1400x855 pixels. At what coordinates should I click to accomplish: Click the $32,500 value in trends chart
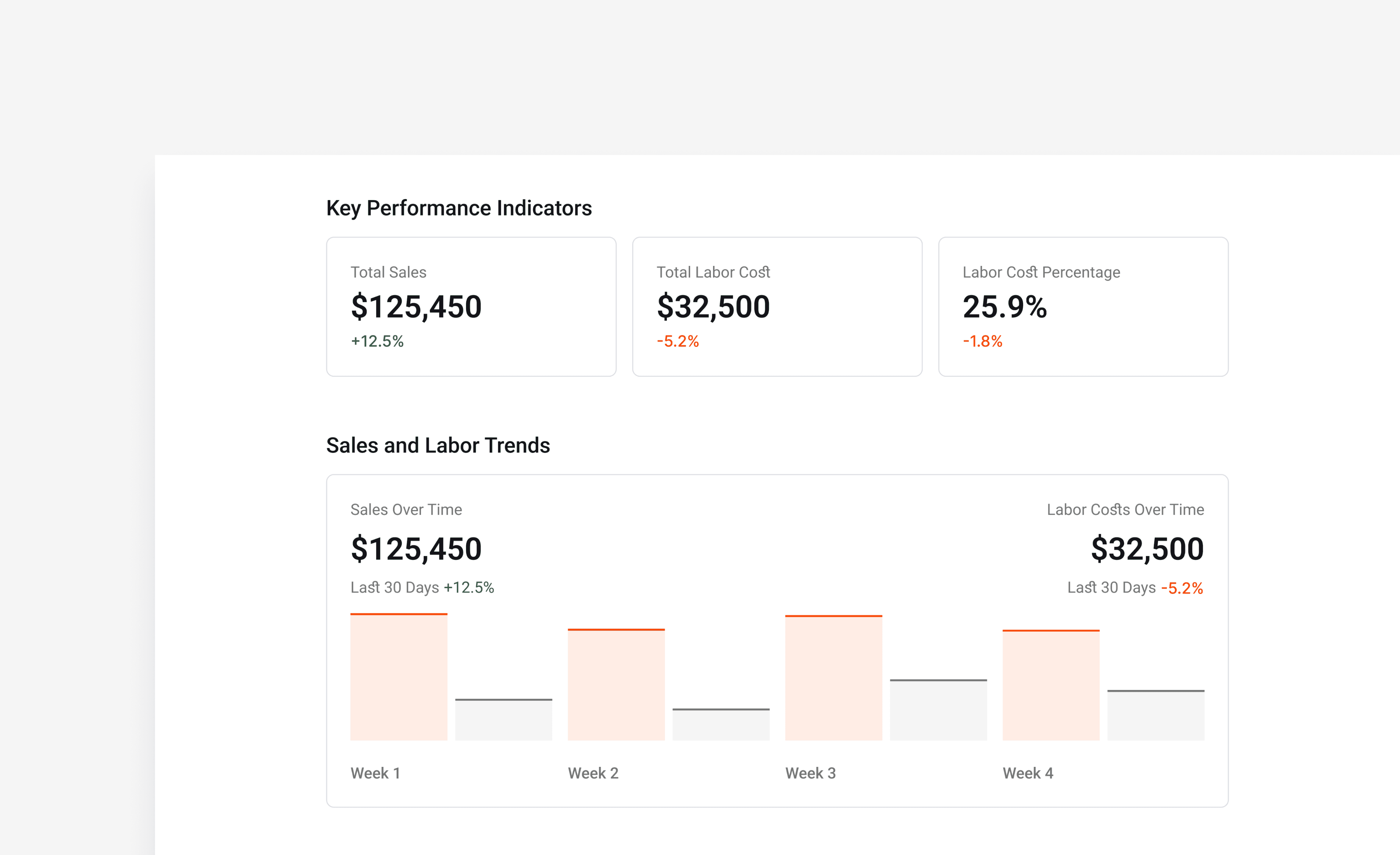point(1147,549)
